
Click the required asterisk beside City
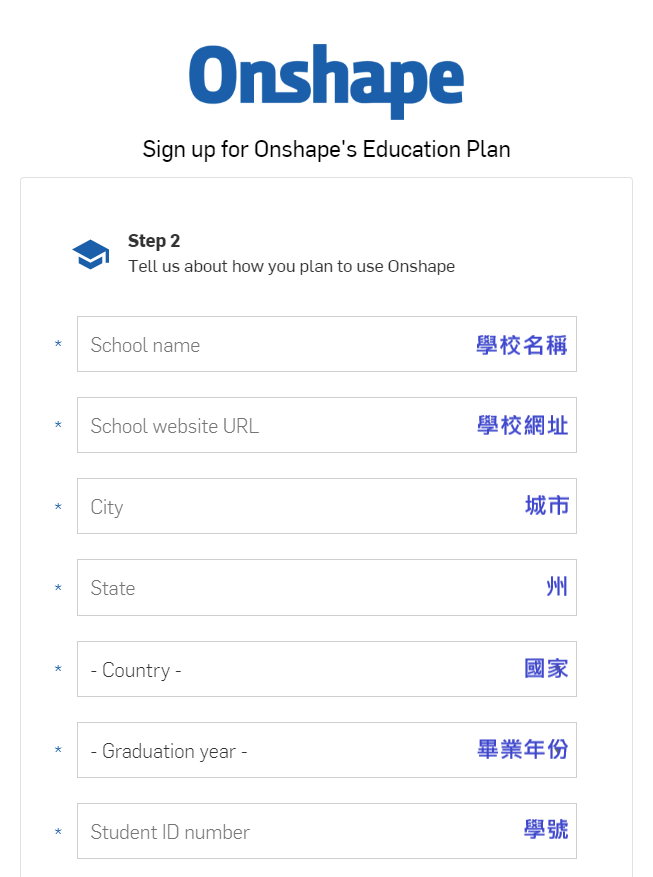coord(58,507)
